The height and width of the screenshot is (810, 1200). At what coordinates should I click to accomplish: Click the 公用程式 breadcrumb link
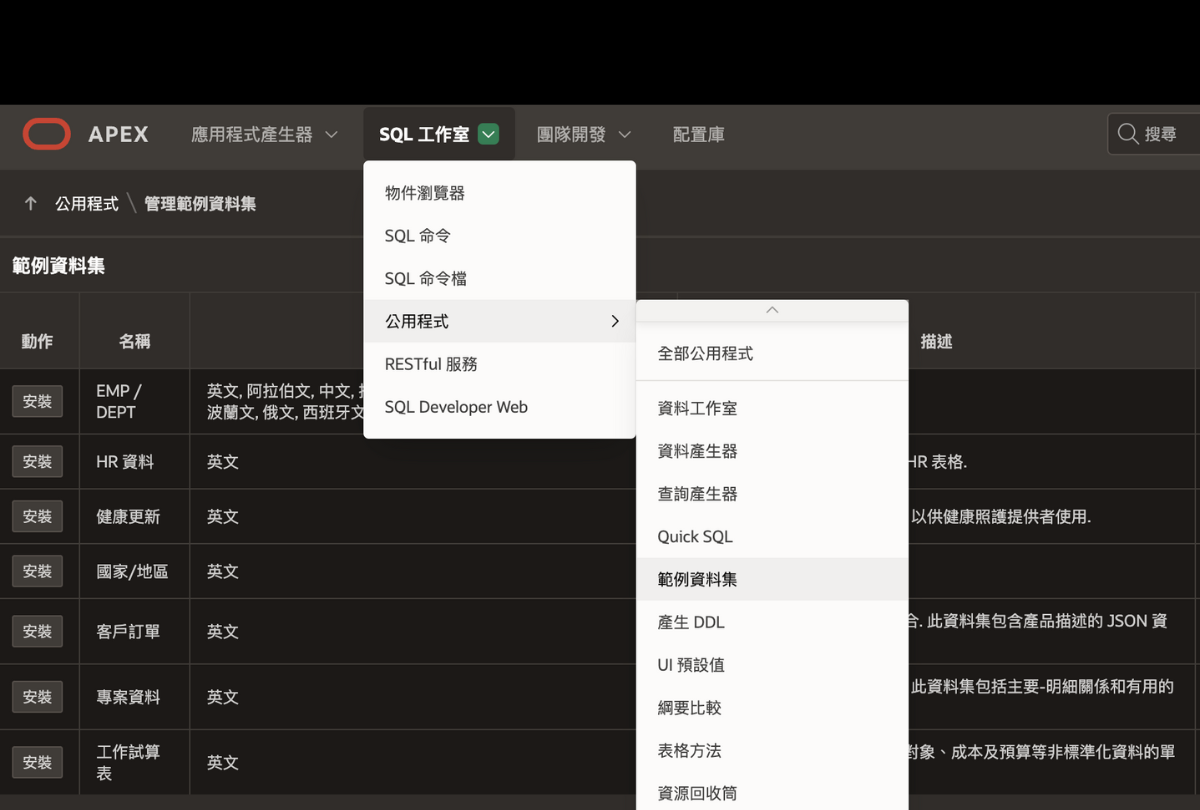click(87, 204)
